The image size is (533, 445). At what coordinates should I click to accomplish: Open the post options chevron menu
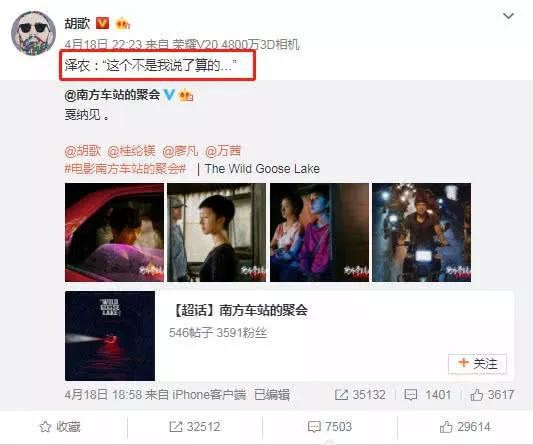pyautogui.click(x=508, y=16)
